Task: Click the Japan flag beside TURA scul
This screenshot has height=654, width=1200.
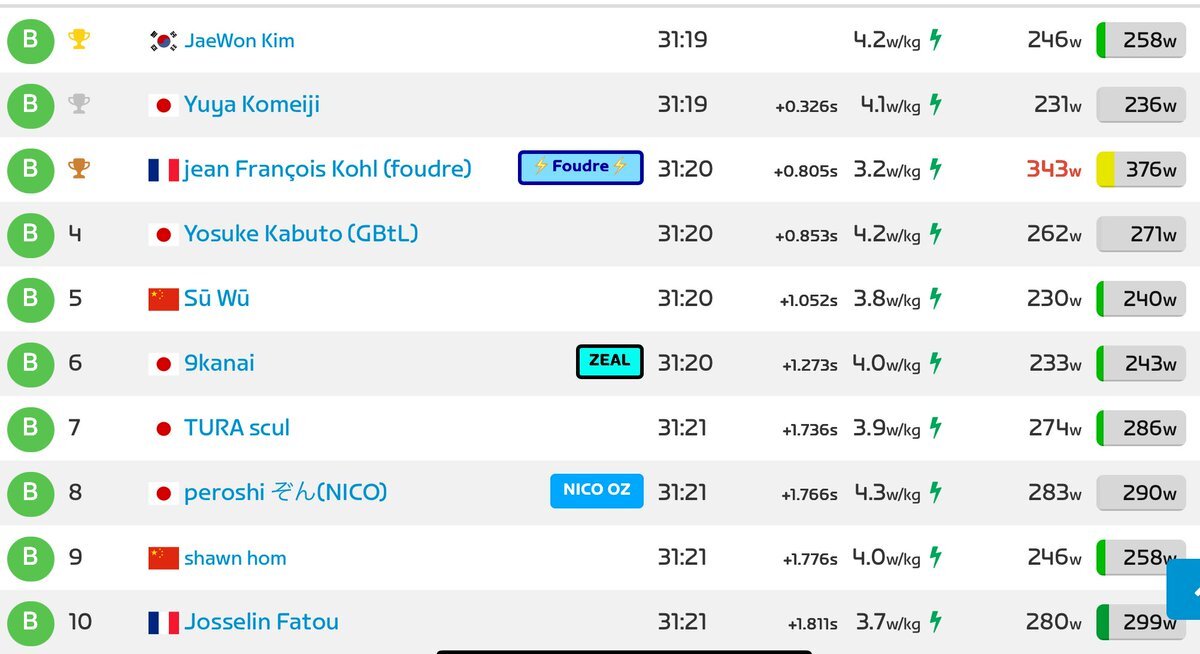Action: pos(164,428)
